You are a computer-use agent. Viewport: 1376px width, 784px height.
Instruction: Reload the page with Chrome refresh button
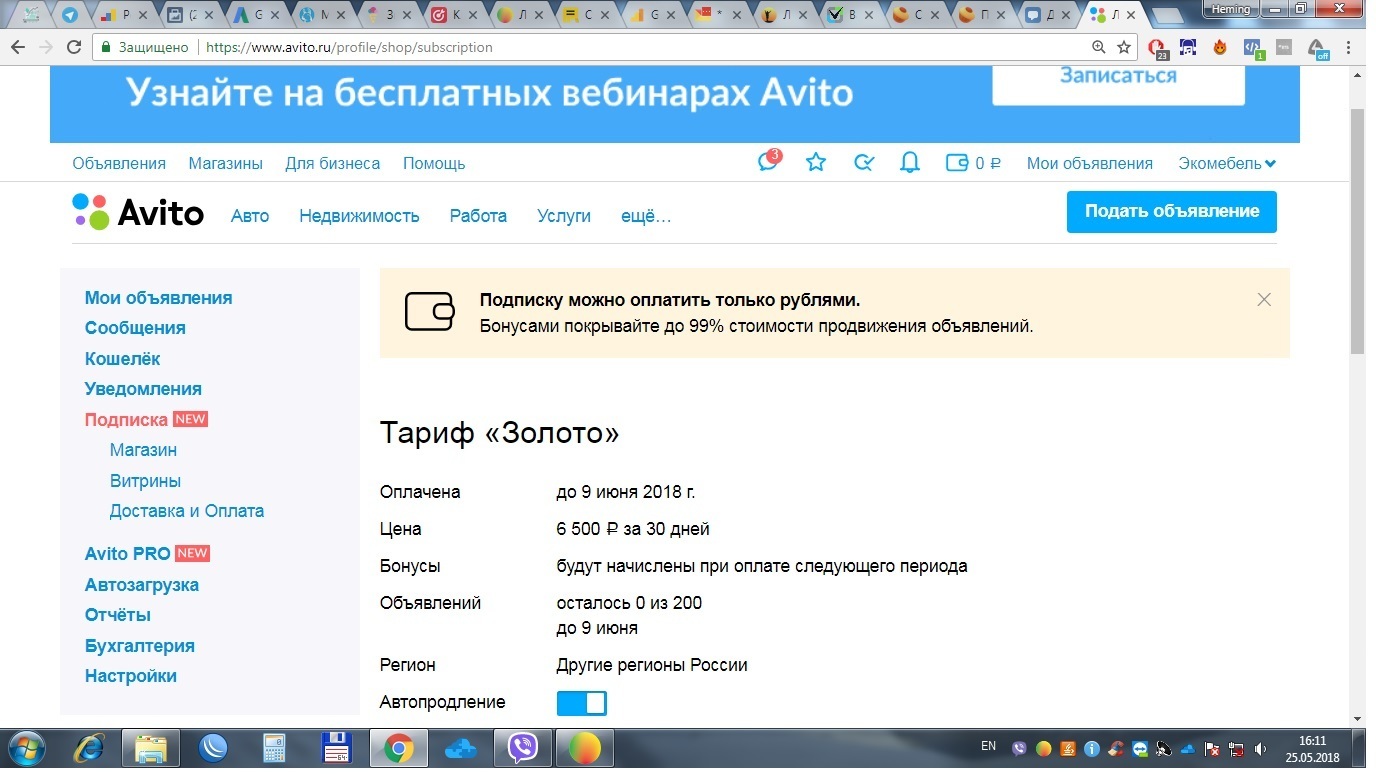[x=74, y=47]
